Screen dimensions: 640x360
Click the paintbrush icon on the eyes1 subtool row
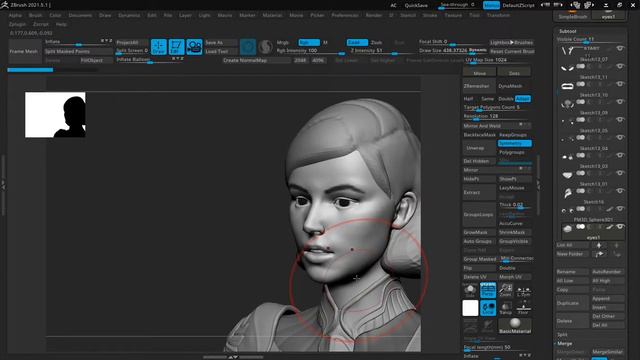click(609, 227)
